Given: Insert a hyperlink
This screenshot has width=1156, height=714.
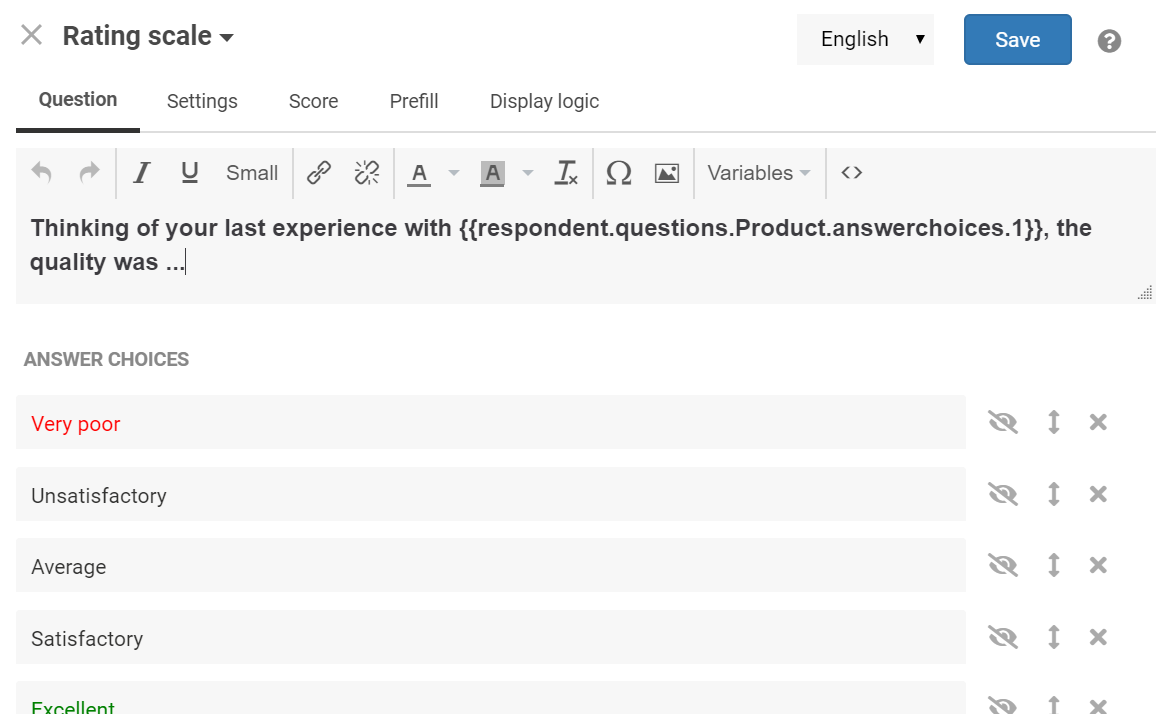Looking at the screenshot, I should point(318,173).
